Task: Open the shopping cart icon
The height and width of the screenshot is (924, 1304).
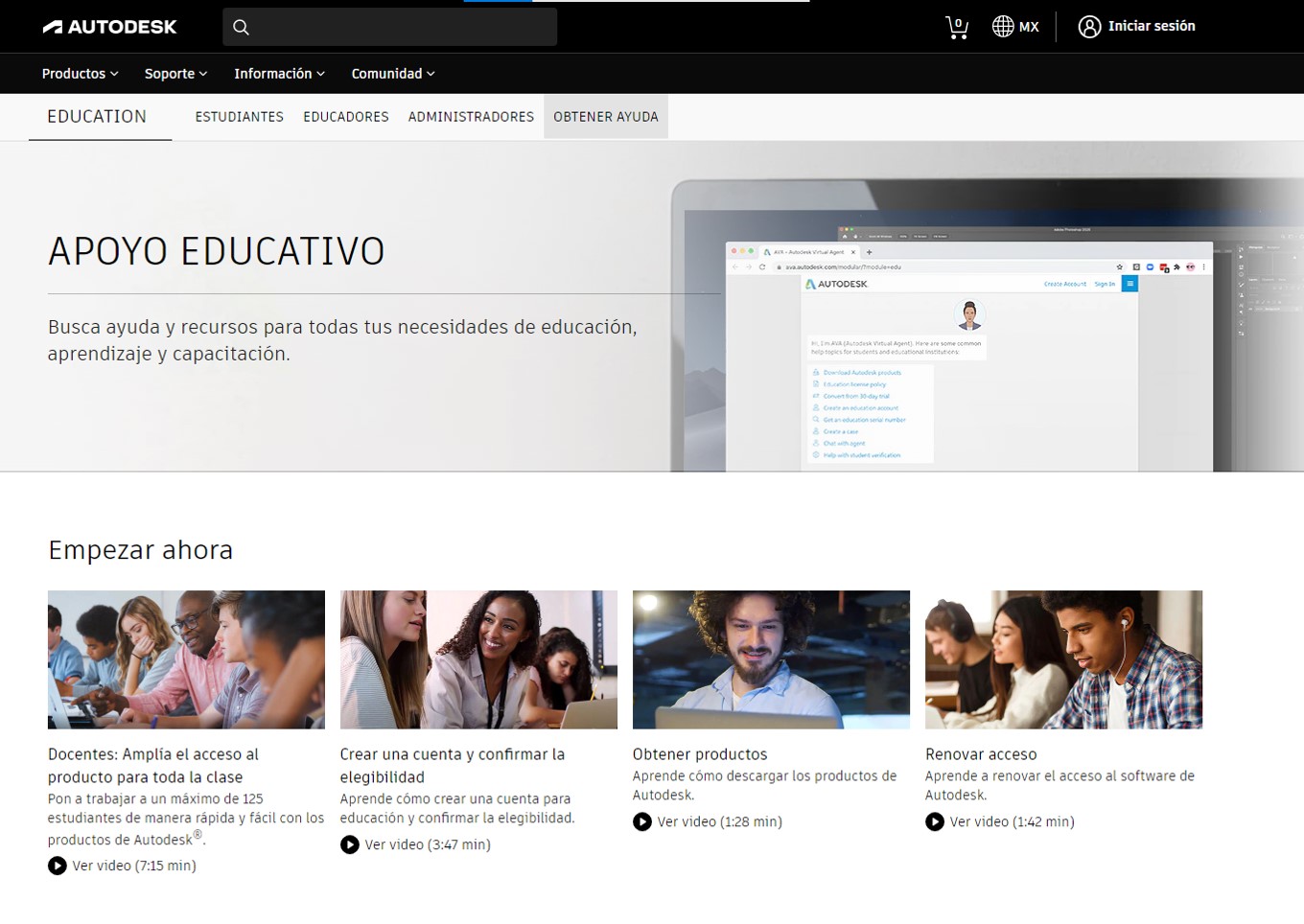Action: (957, 27)
